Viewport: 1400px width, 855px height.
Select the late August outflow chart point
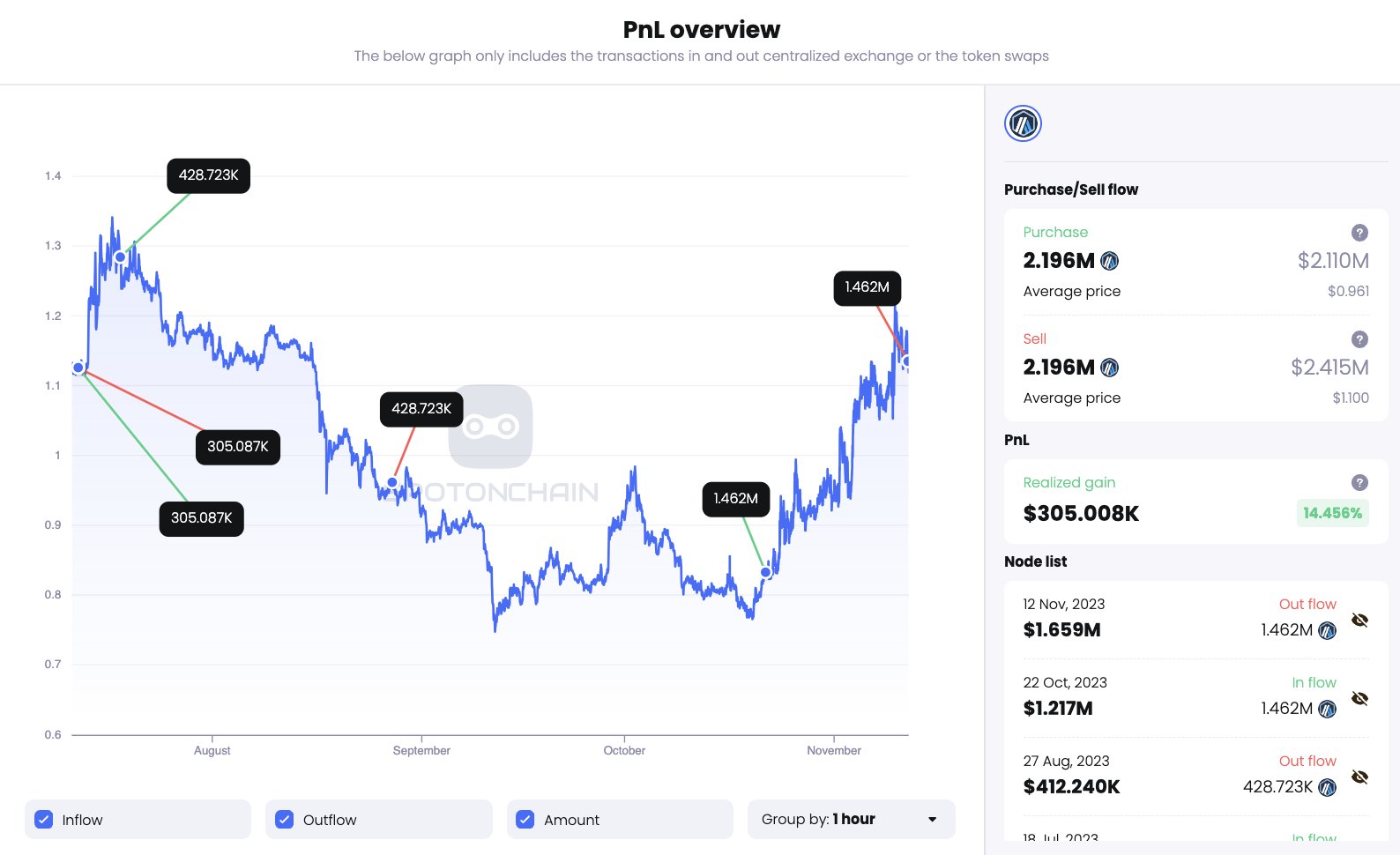(392, 483)
